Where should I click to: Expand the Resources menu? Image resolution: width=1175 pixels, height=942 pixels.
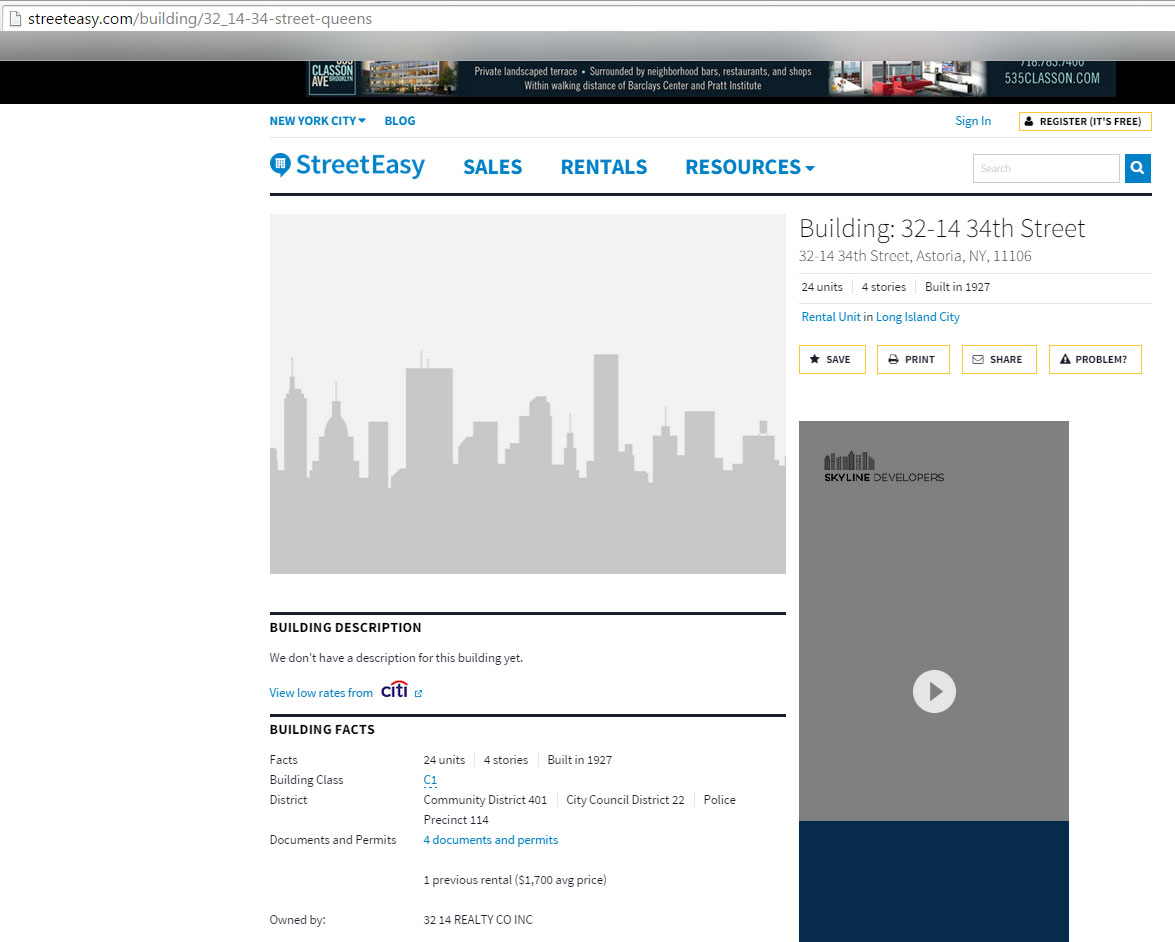749,167
